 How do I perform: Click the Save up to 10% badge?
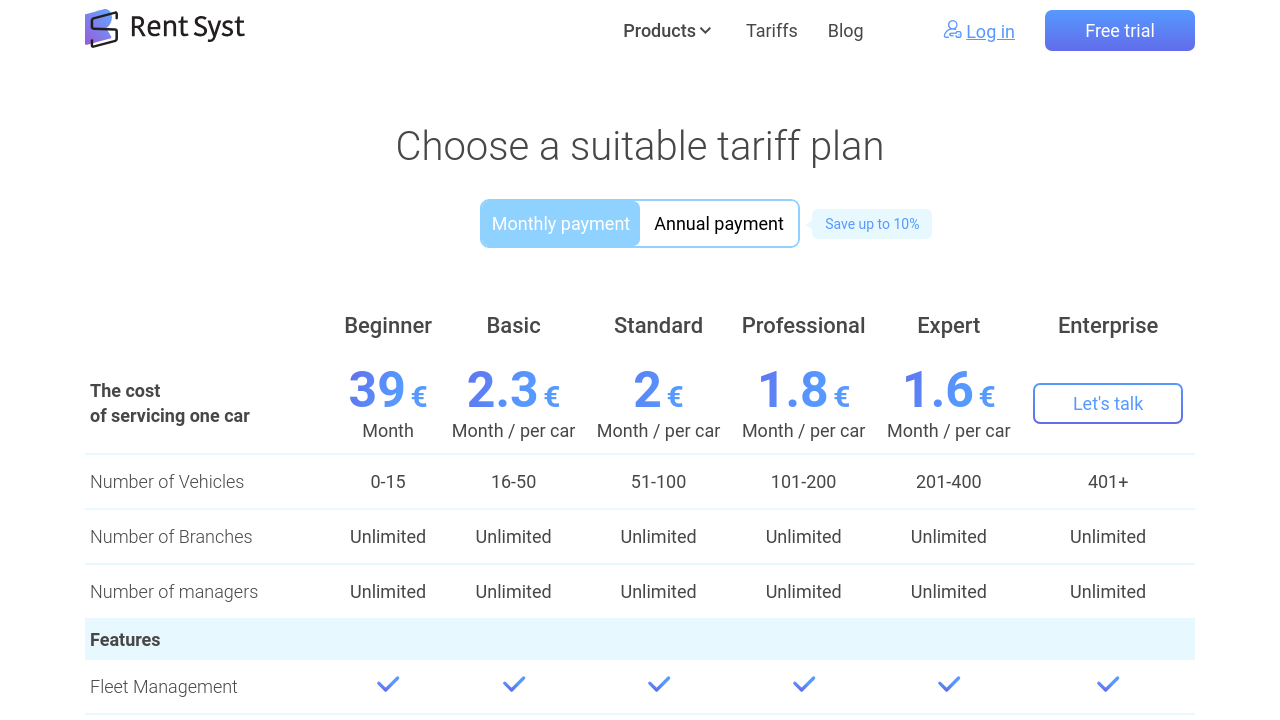[872, 224]
